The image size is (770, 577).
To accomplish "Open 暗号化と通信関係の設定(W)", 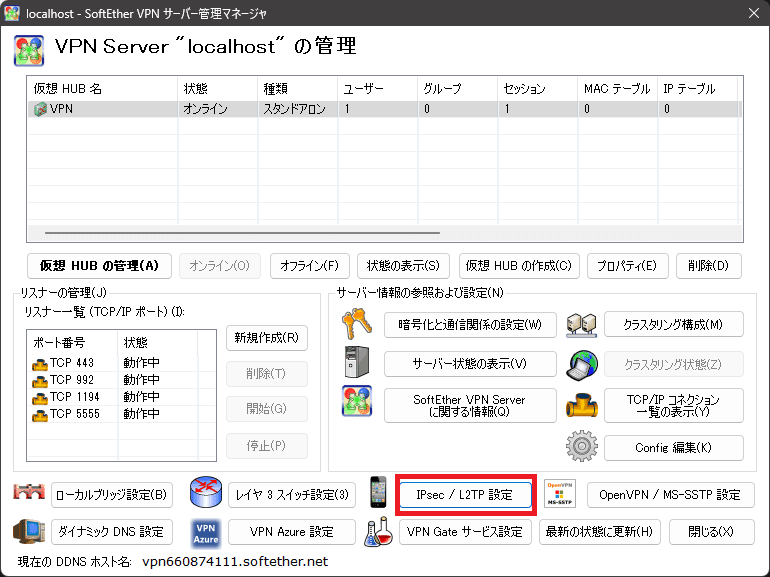I will pos(470,325).
